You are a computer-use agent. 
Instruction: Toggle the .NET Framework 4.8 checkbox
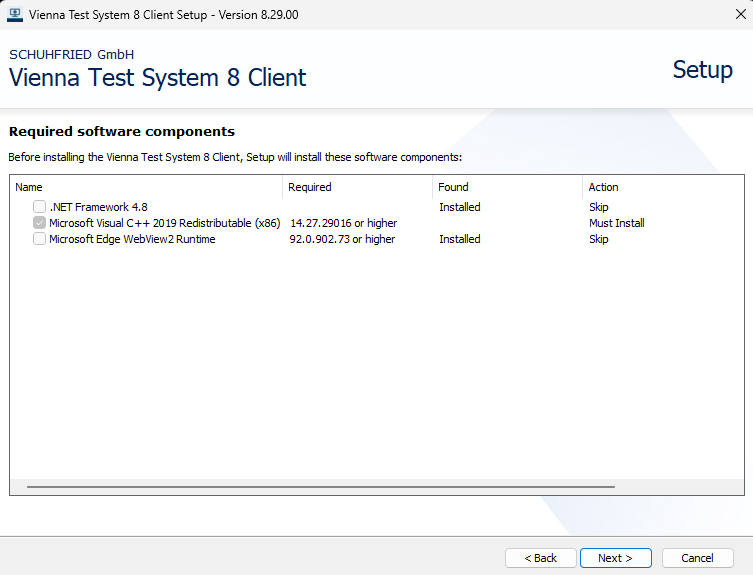point(39,207)
